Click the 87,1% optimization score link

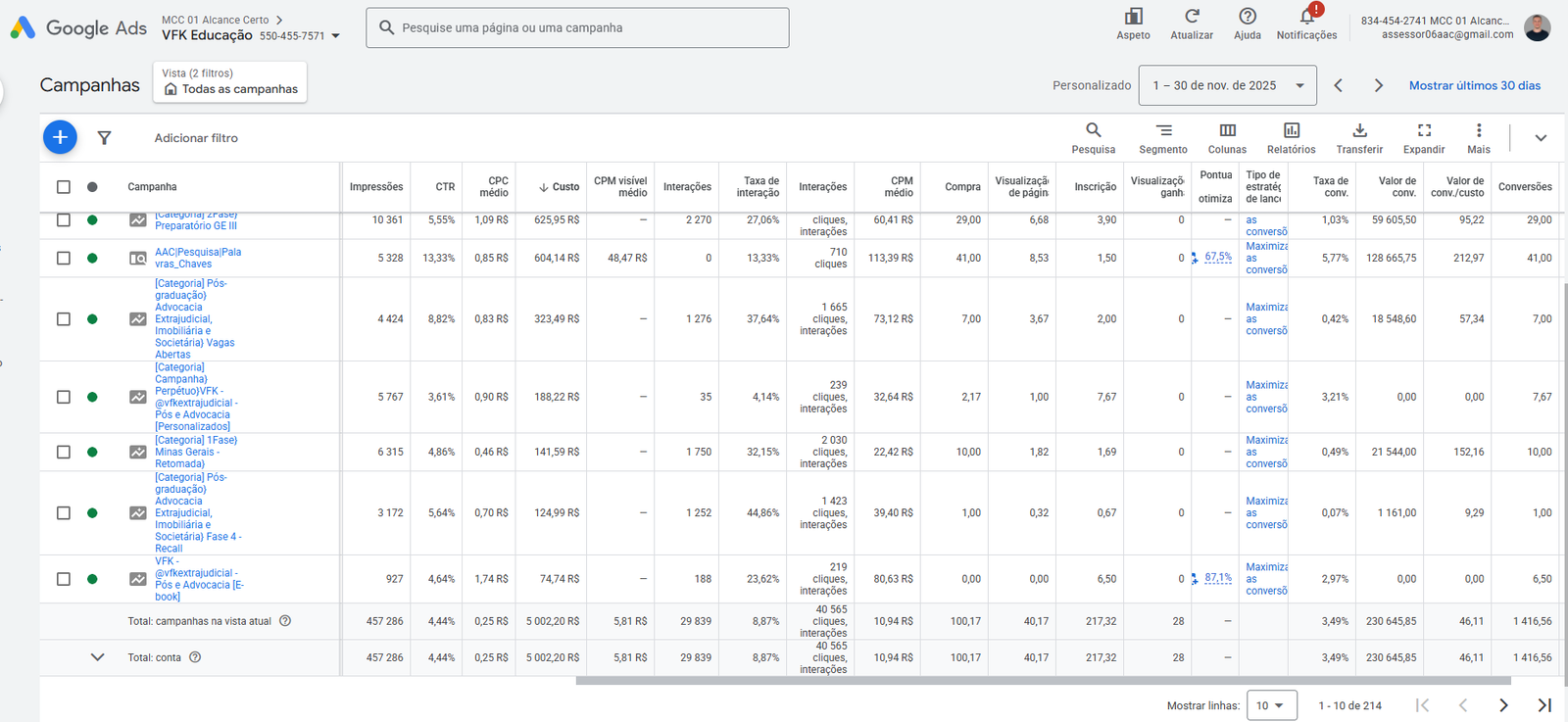pyautogui.click(x=1218, y=578)
